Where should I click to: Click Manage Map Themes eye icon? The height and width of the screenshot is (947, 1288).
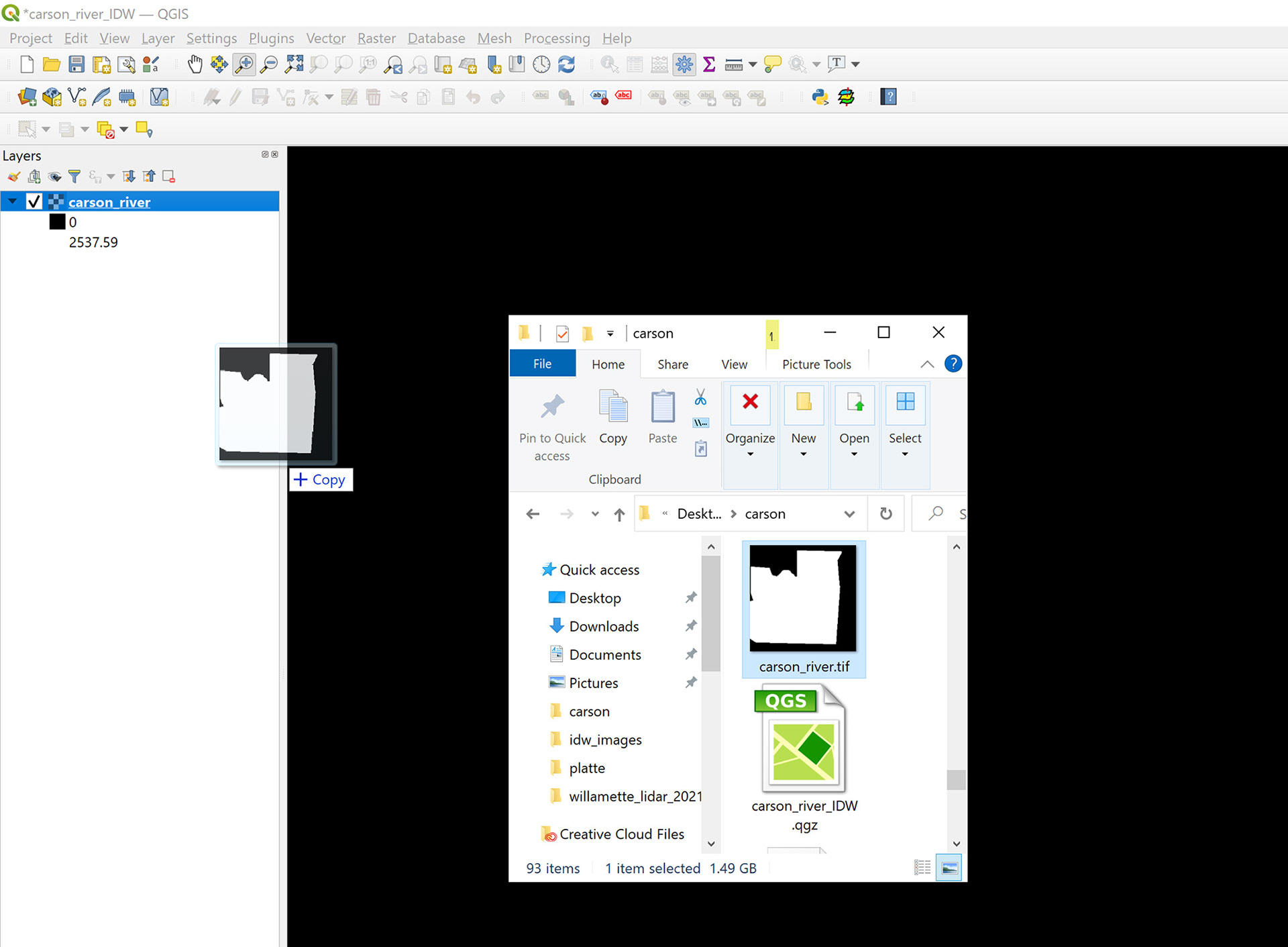54,177
